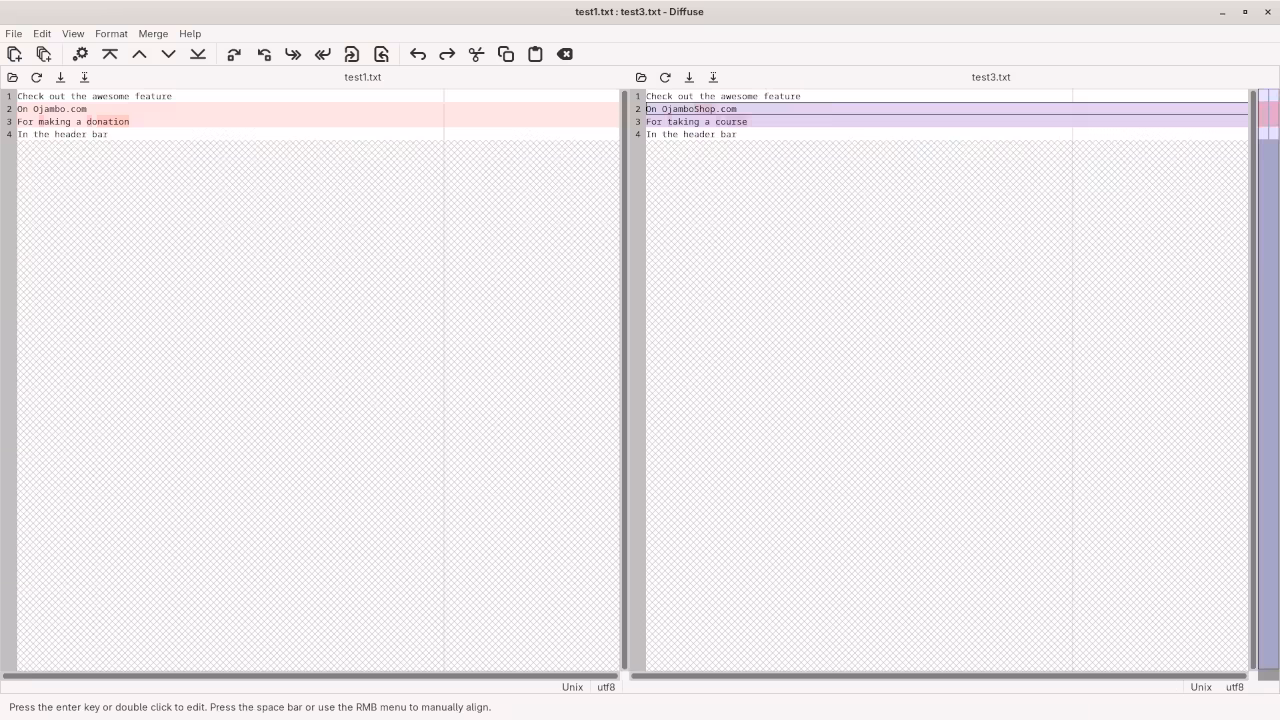
Task: Go to the previous difference
Action: 139,54
